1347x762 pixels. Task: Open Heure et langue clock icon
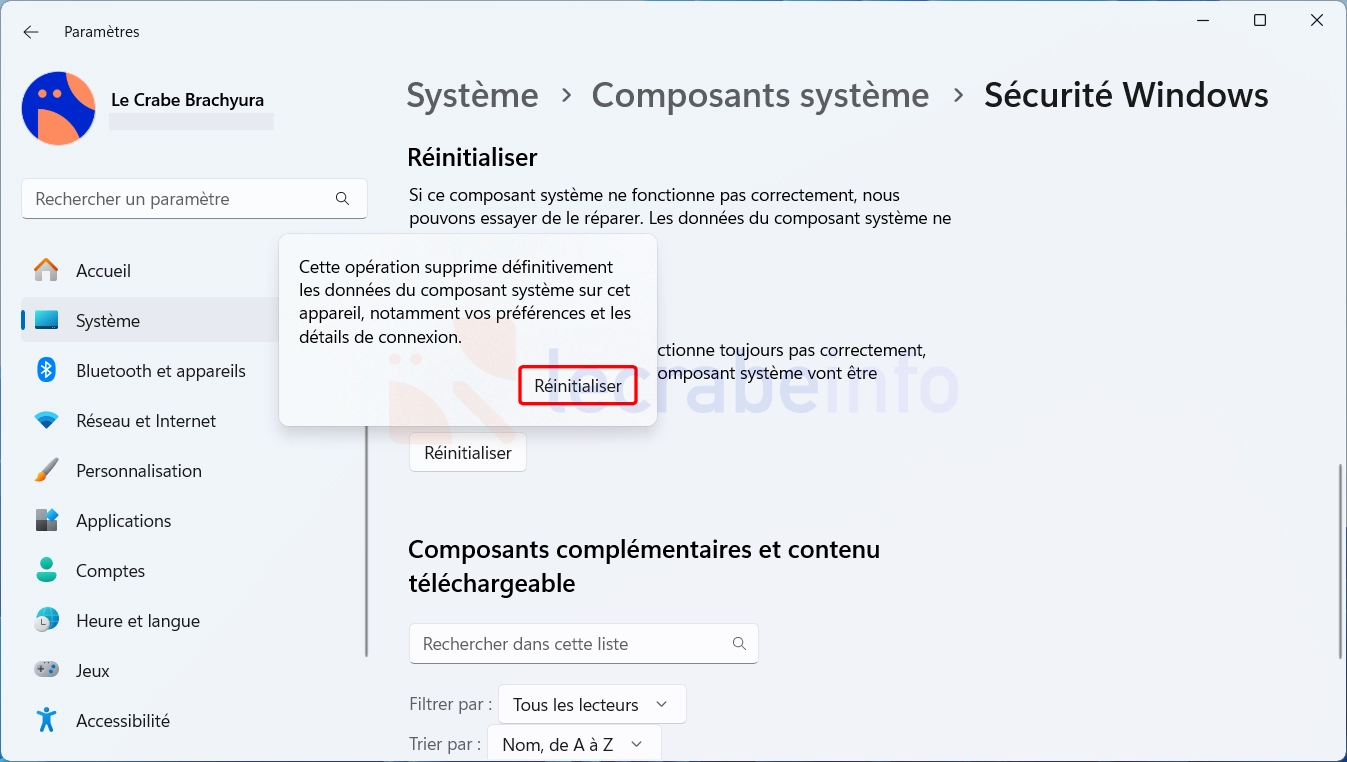[46, 620]
